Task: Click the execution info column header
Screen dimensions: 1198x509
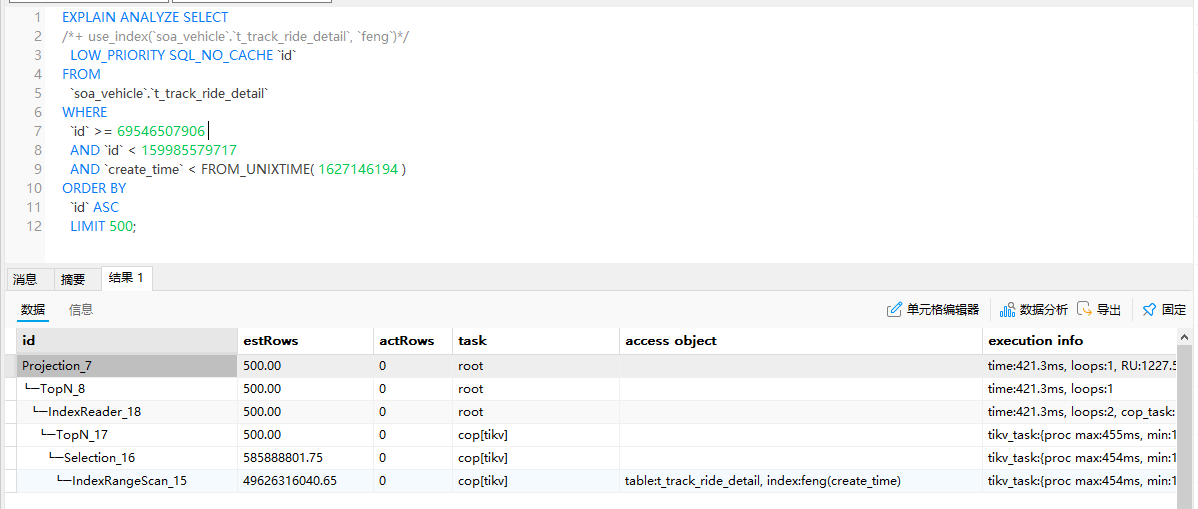Action: tap(1035, 341)
